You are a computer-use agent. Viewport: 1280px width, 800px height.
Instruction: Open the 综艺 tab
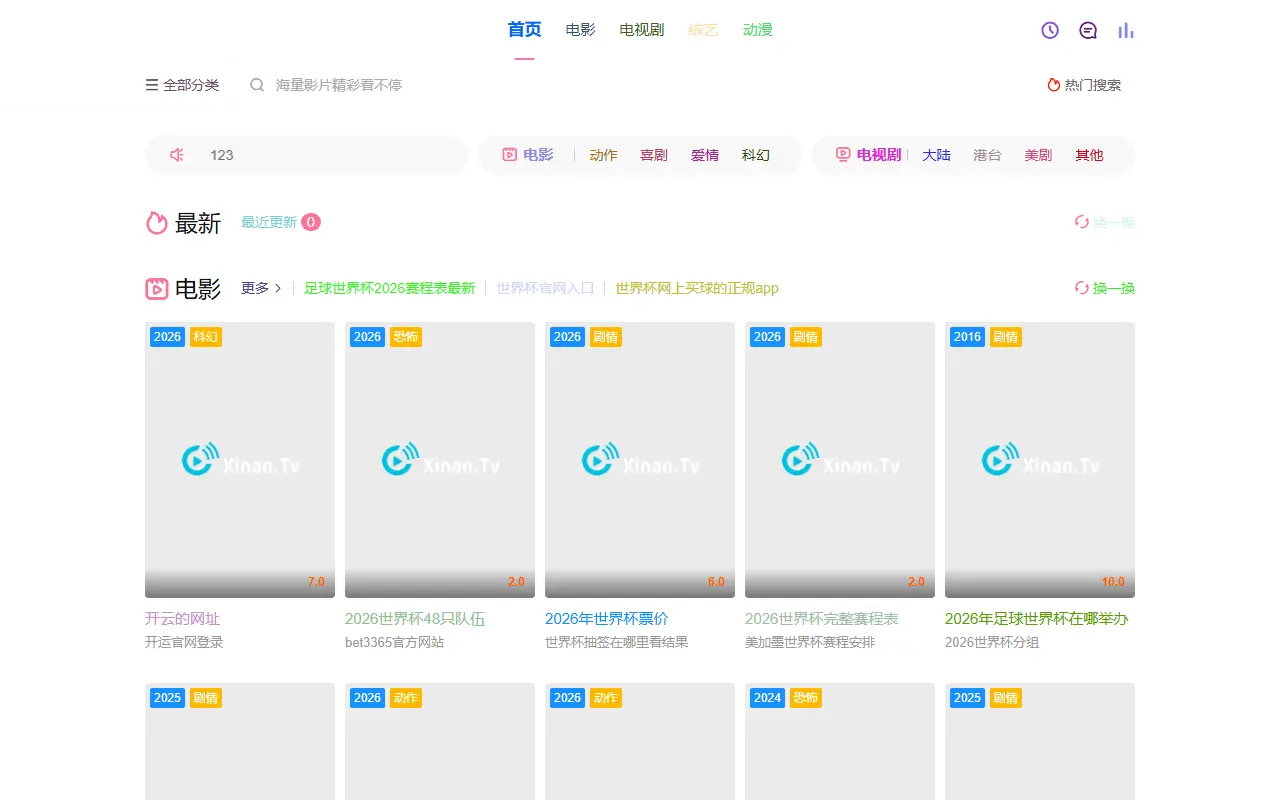tap(704, 30)
